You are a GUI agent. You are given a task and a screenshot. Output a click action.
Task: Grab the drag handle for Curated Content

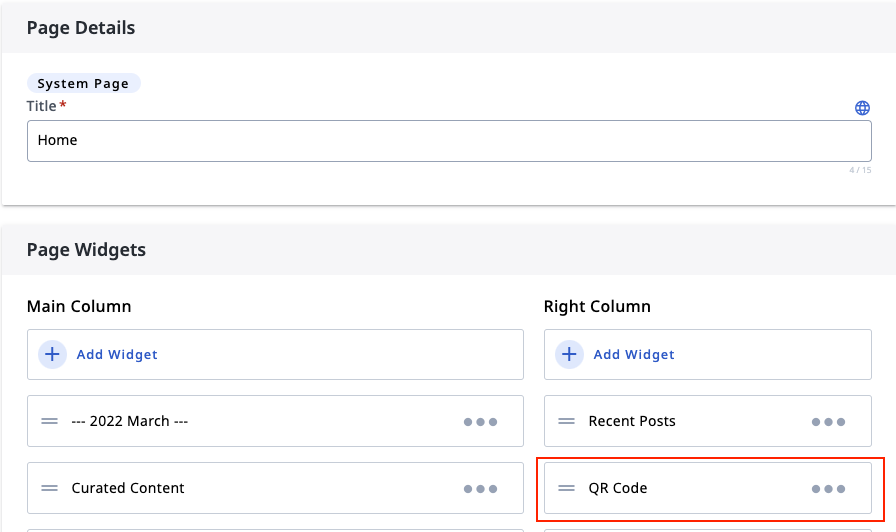[x=49, y=488]
